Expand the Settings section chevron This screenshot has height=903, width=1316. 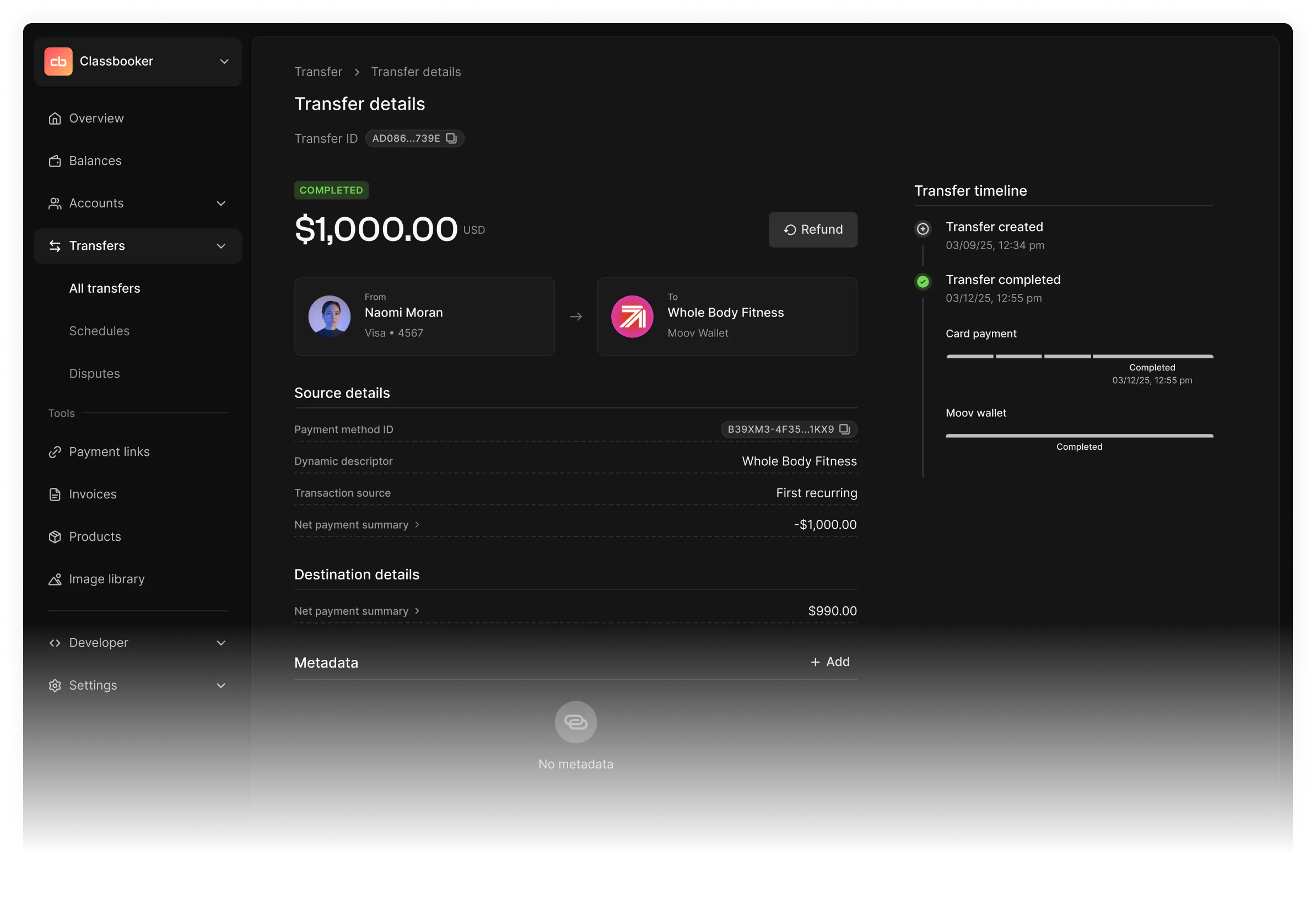[221, 685]
